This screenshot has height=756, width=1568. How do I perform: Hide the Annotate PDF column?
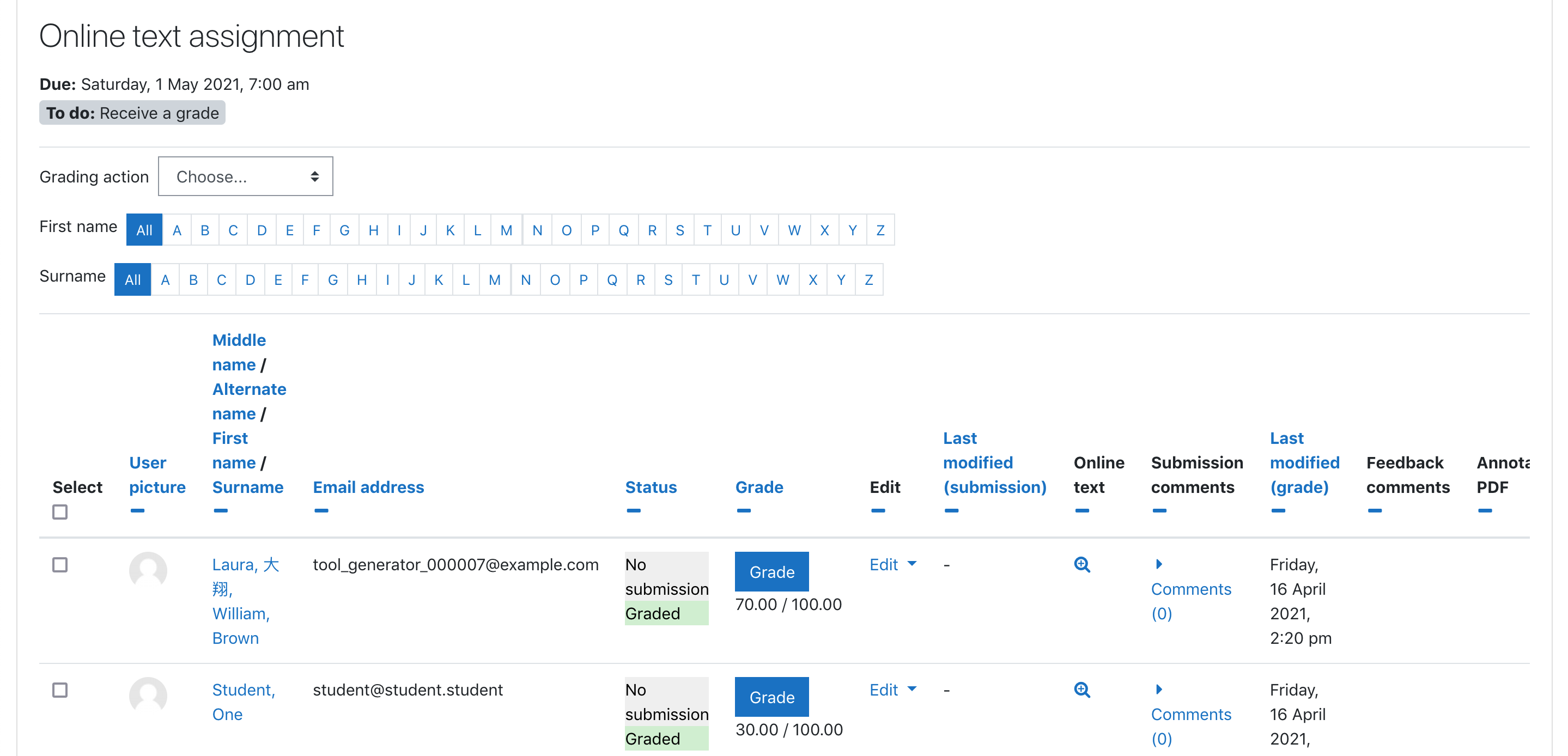(x=1485, y=510)
